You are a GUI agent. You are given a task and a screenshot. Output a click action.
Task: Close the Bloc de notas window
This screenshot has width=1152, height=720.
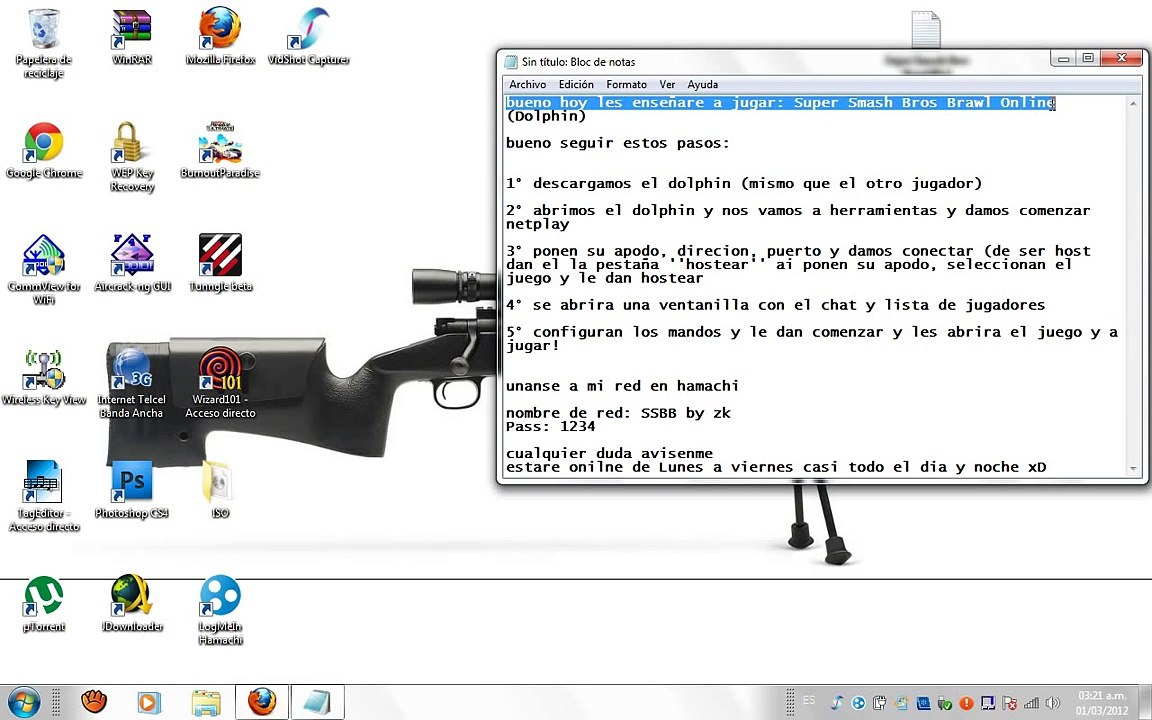click(x=1122, y=59)
